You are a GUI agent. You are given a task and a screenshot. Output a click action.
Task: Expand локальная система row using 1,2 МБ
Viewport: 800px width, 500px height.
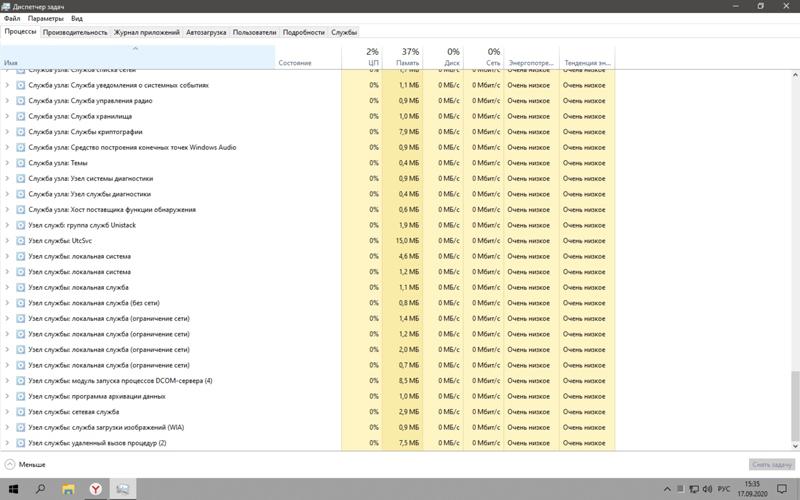(7, 272)
